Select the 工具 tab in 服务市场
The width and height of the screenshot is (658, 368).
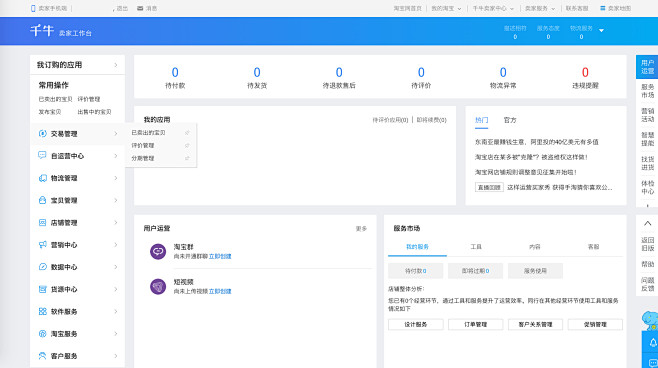(x=476, y=247)
